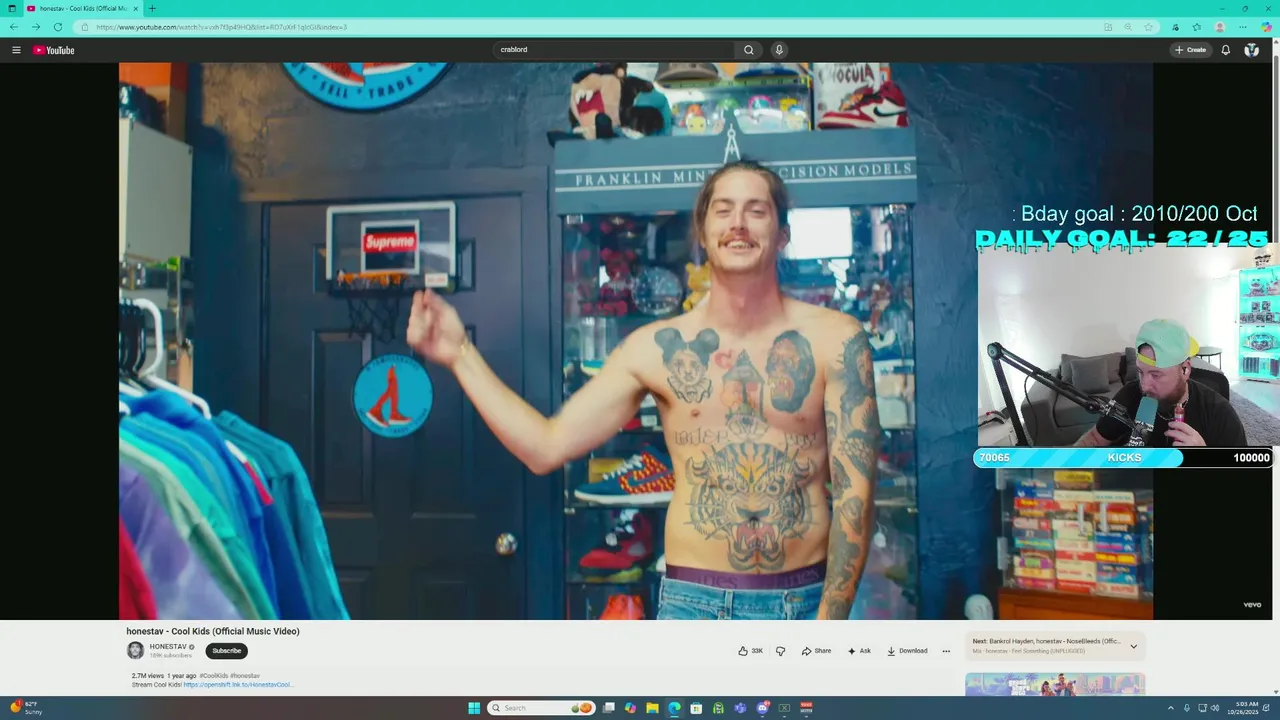
Task: Open the Copilot sidebar icon in browser
Action: point(1266,27)
